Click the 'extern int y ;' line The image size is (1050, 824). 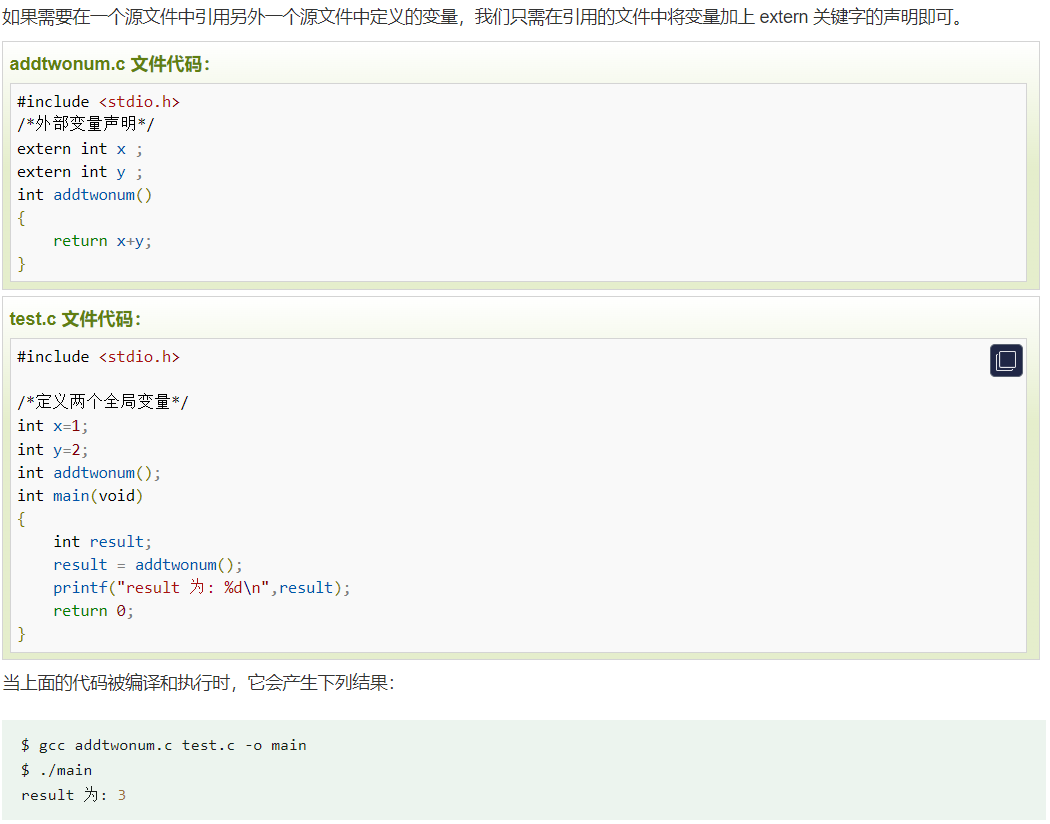click(x=80, y=173)
